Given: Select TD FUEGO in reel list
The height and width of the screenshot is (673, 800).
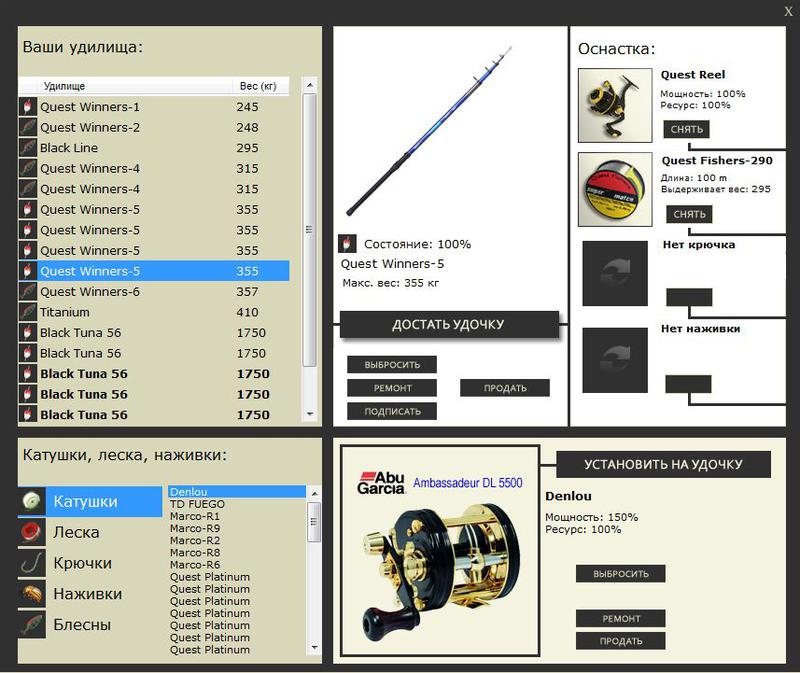Looking at the screenshot, I should [237, 504].
